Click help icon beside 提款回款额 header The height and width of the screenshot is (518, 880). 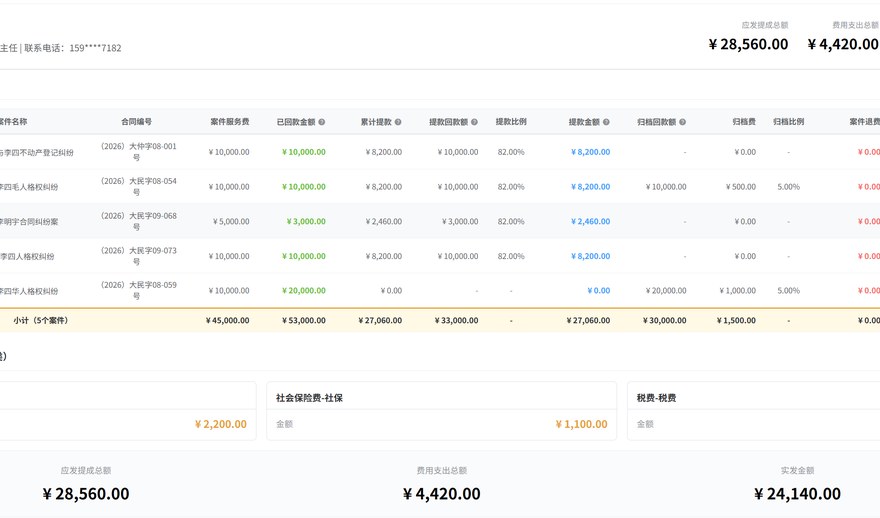click(x=474, y=122)
